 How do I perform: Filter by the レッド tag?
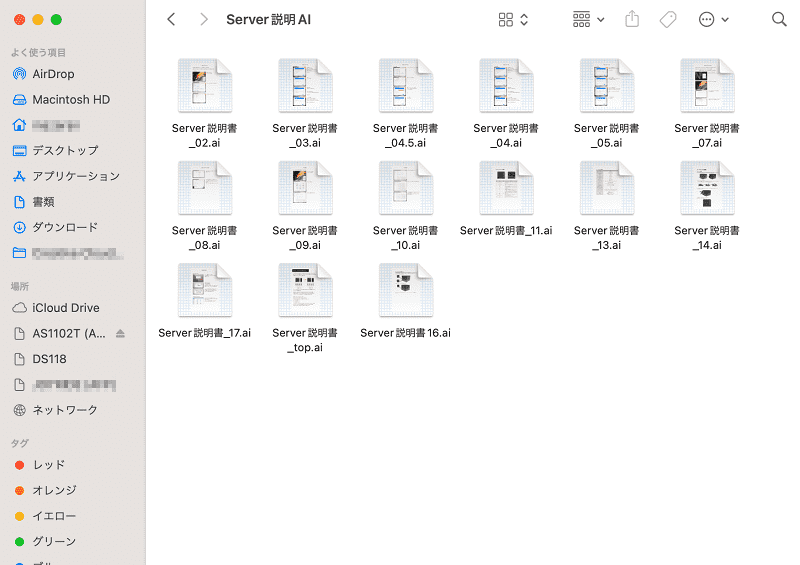(72, 465)
